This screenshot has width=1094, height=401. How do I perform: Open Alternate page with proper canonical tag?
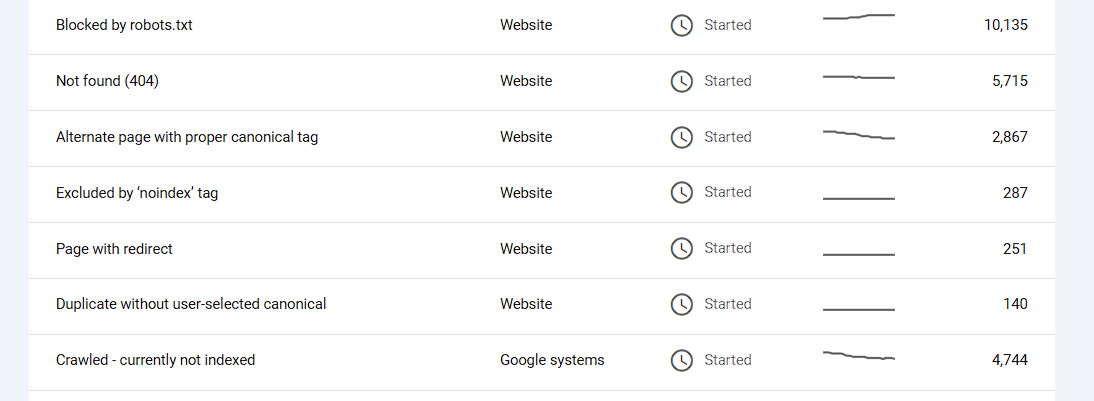(x=187, y=137)
